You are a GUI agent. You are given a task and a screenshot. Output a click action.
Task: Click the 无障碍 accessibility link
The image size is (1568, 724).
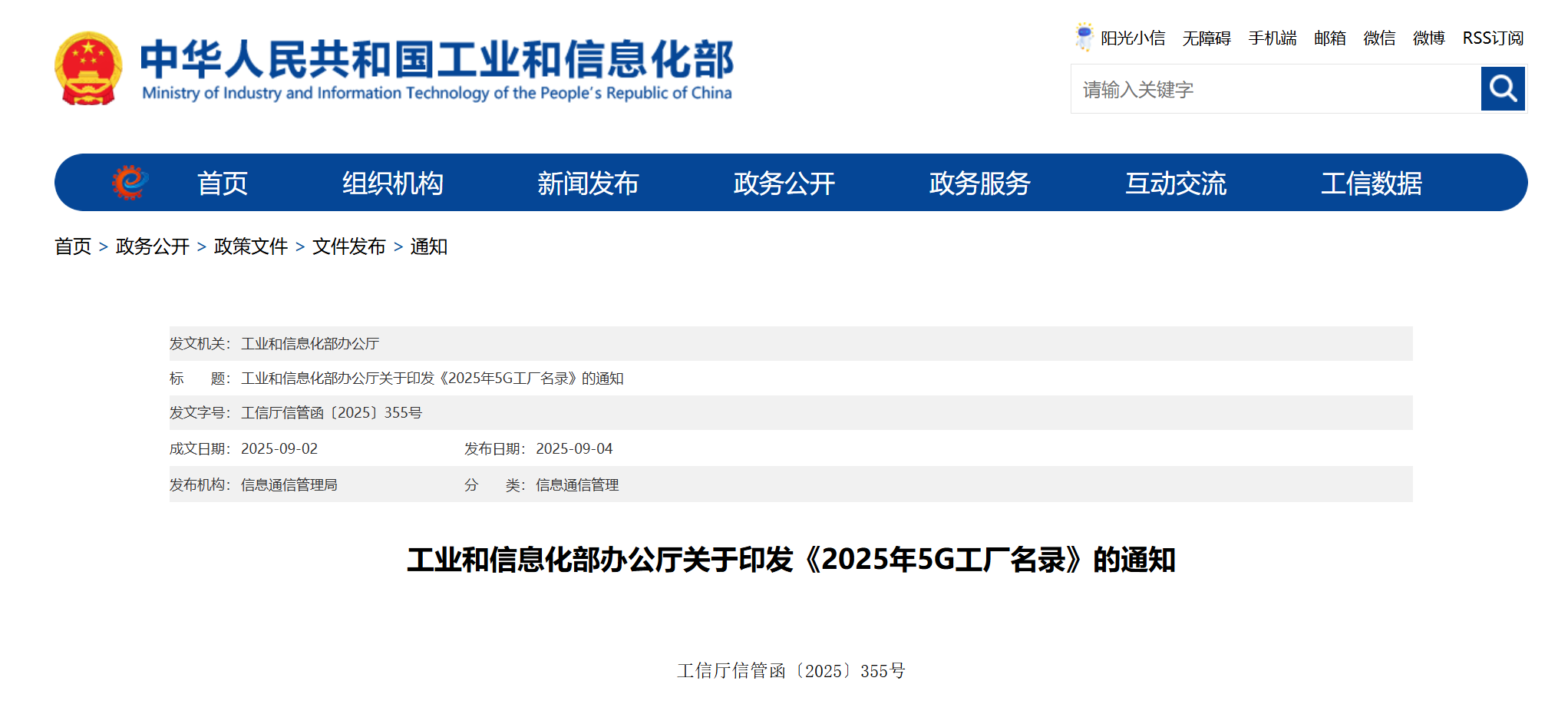[1206, 38]
